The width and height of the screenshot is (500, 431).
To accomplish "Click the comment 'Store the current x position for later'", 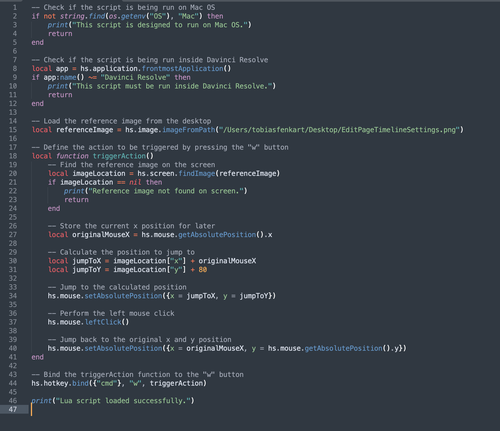I will (x=131, y=226).
